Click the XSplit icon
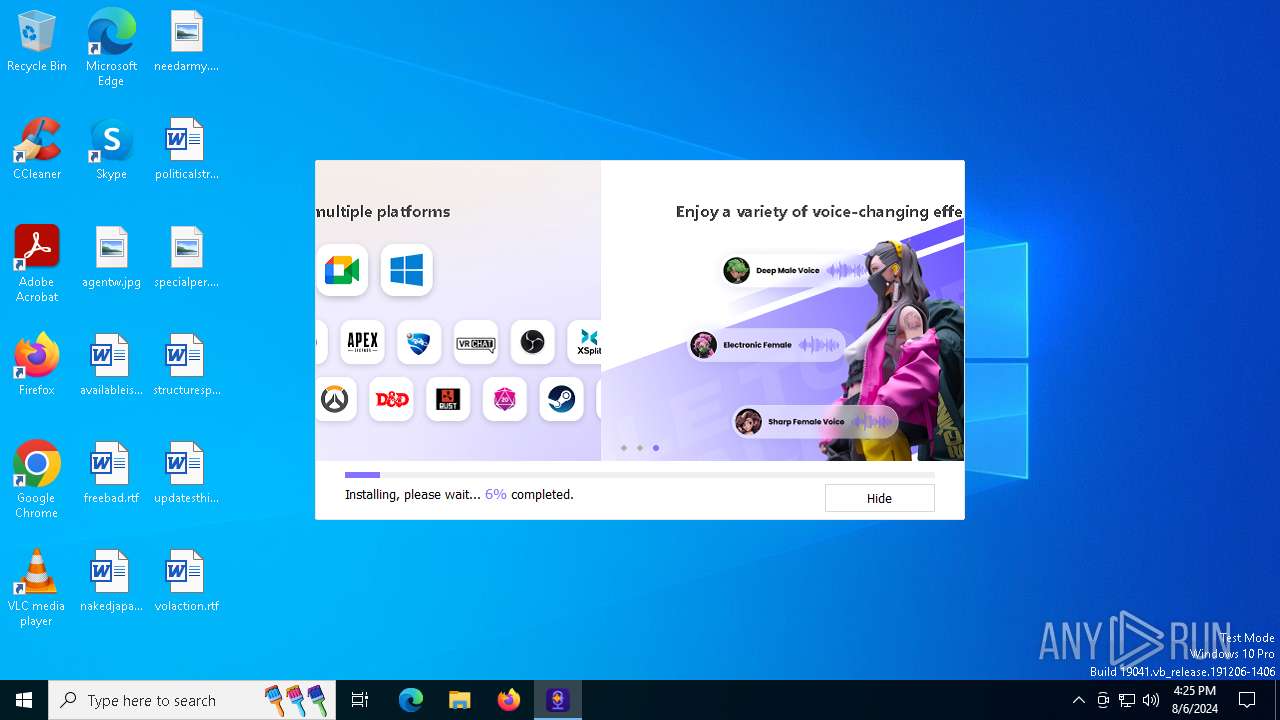Image resolution: width=1280 pixels, height=720 pixels. coord(585,343)
